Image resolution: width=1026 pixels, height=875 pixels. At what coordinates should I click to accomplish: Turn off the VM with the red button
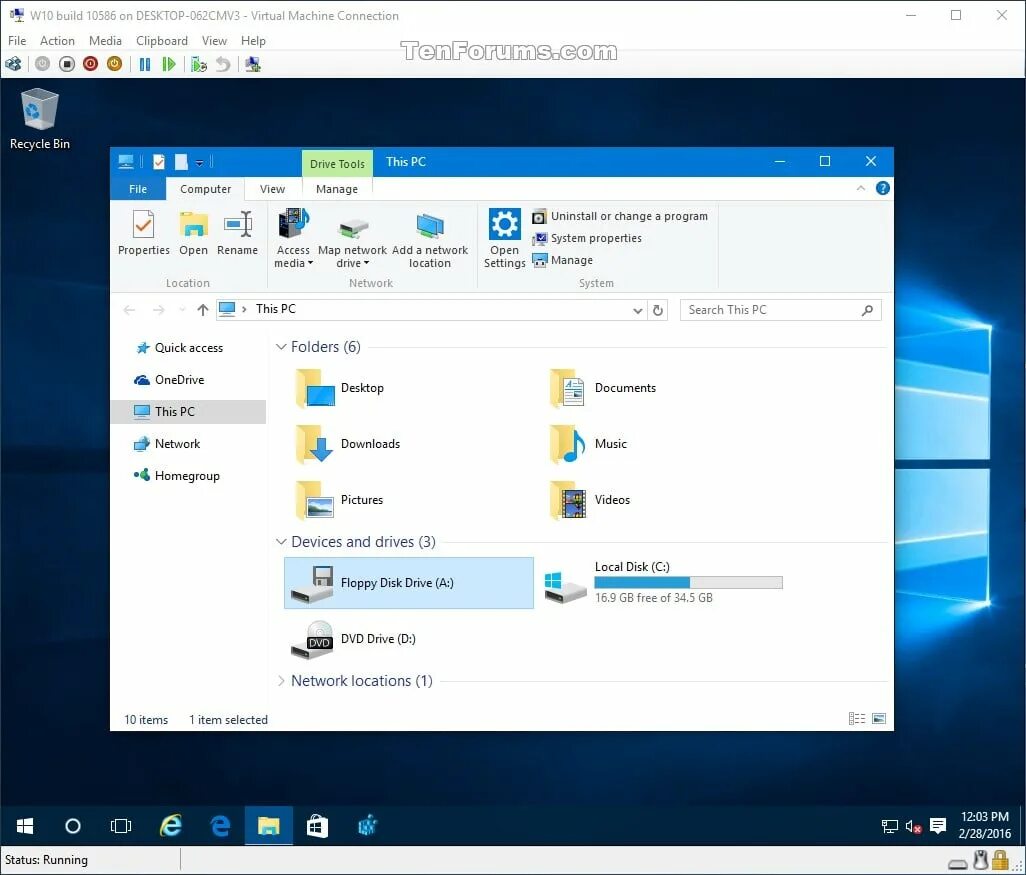90,64
